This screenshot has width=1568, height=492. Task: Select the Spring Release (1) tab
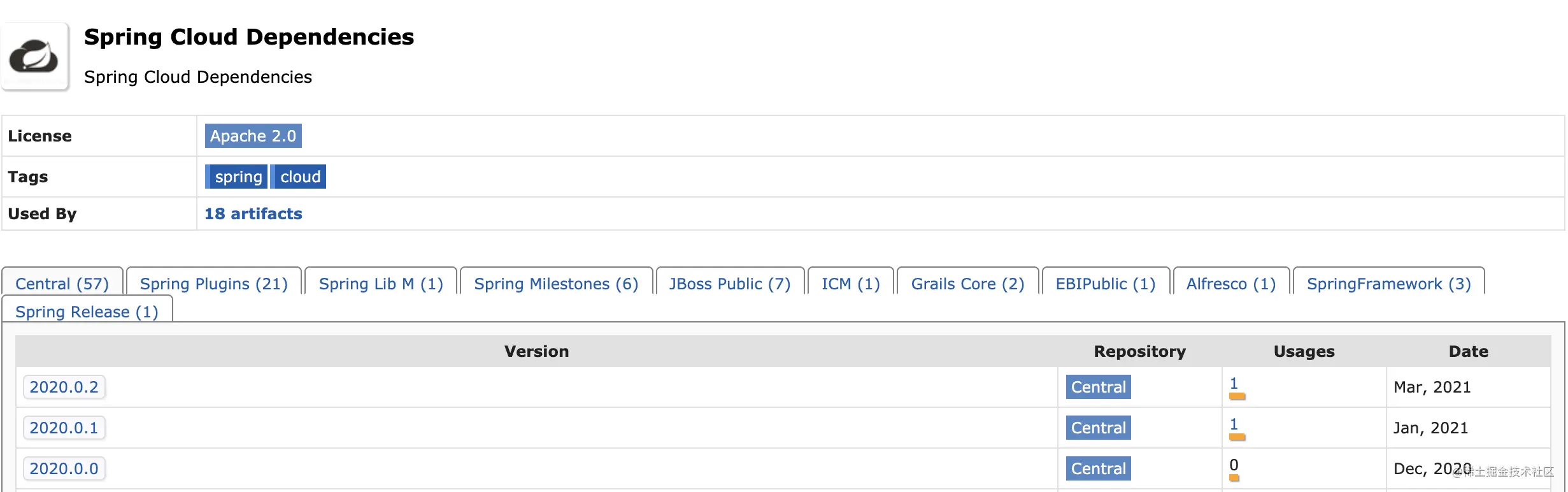click(x=87, y=311)
